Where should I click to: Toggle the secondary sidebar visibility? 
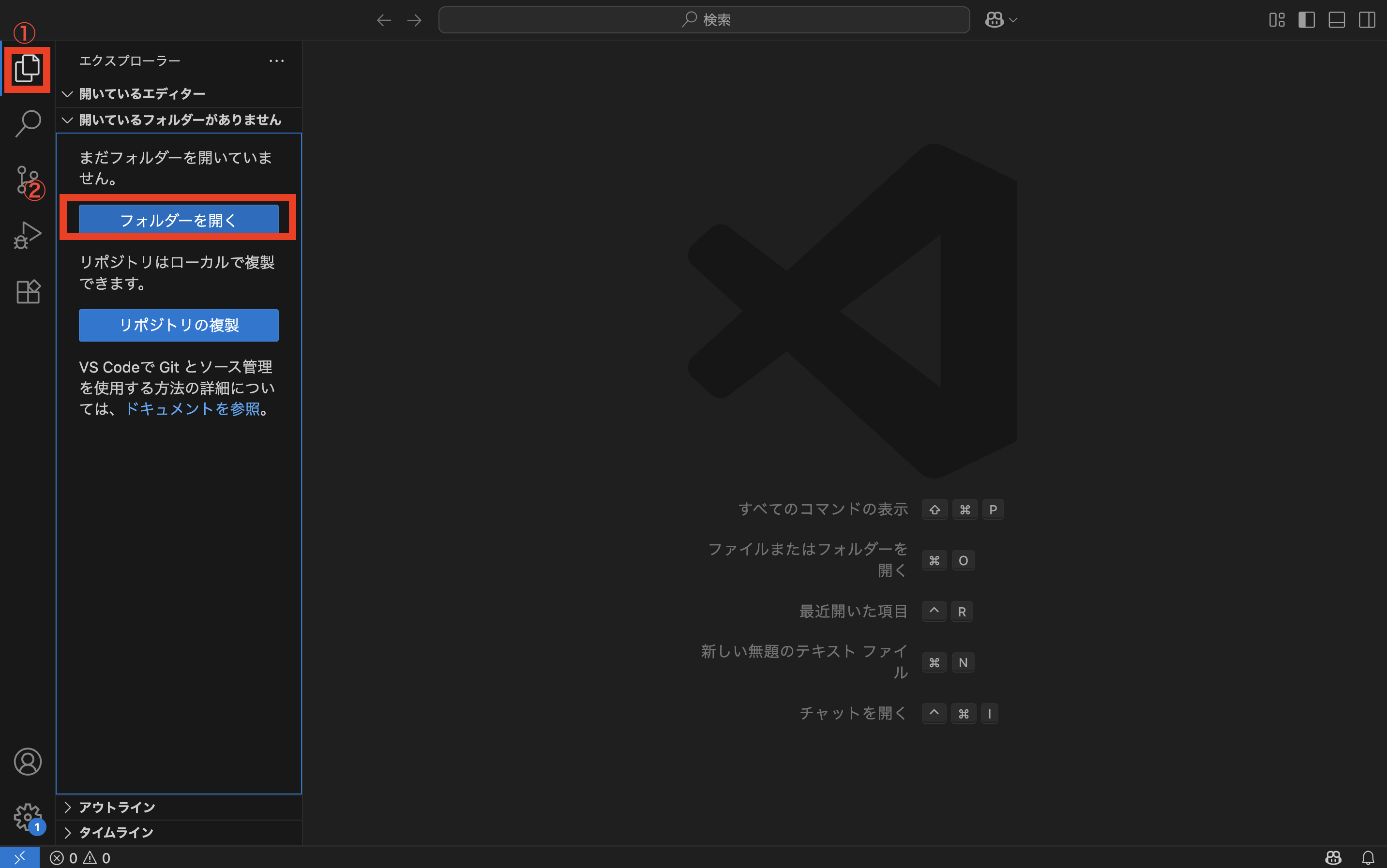coord(1366,19)
